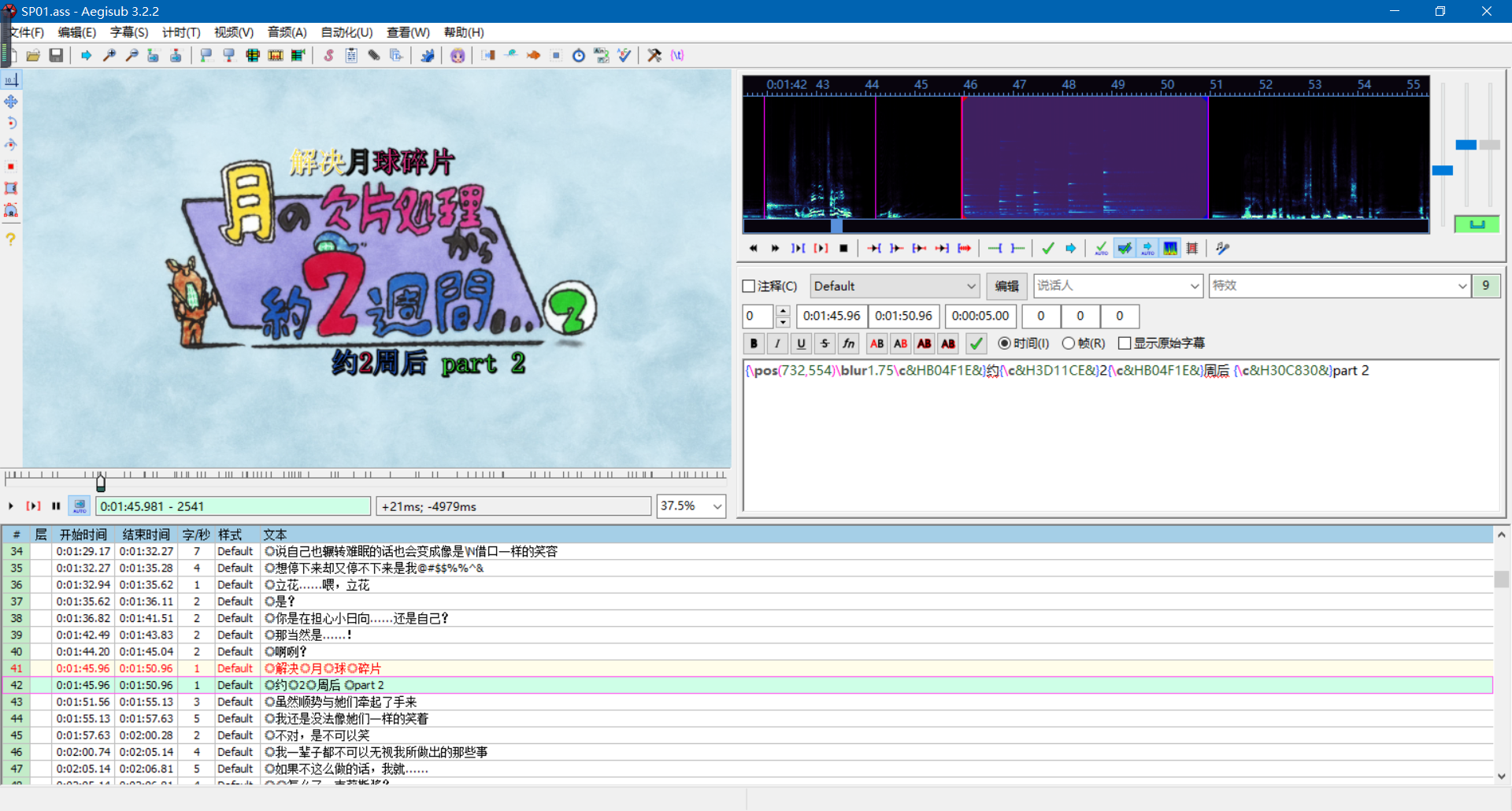Toggle auto scroll audio to selected line
The image size is (1512, 811).
pos(1147,248)
